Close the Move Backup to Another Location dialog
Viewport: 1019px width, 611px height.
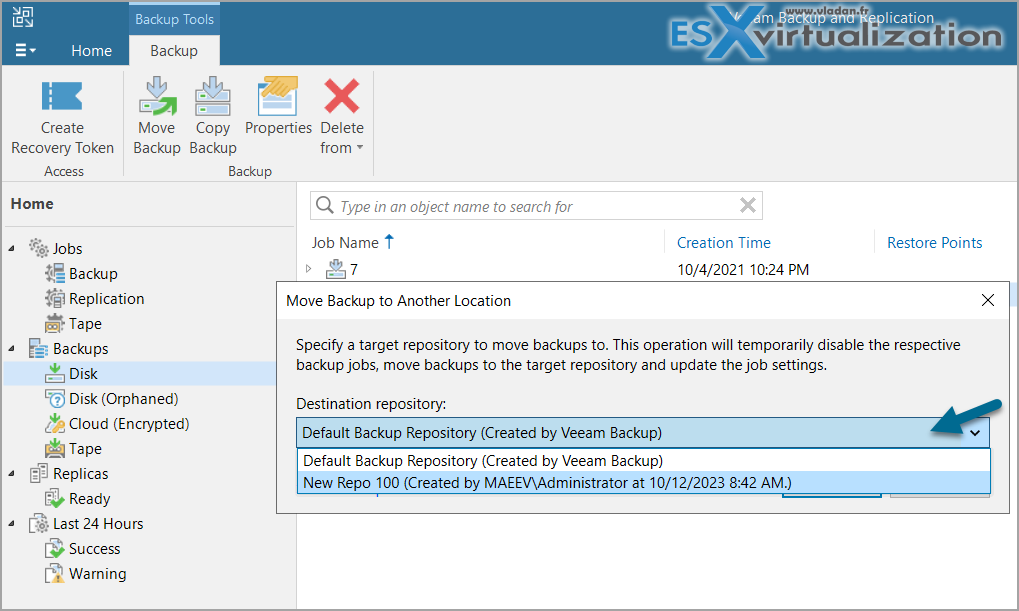click(988, 300)
